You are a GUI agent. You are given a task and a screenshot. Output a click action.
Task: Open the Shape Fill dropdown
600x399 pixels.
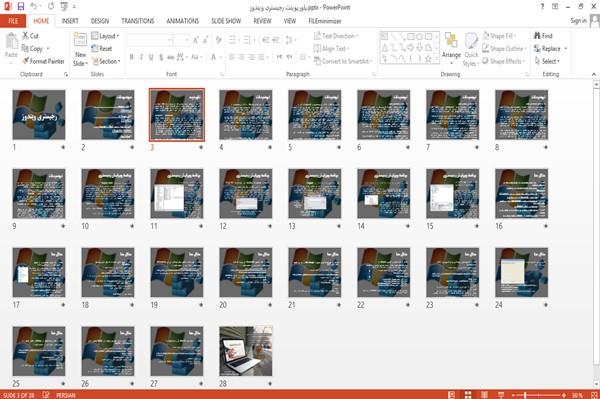(499, 36)
